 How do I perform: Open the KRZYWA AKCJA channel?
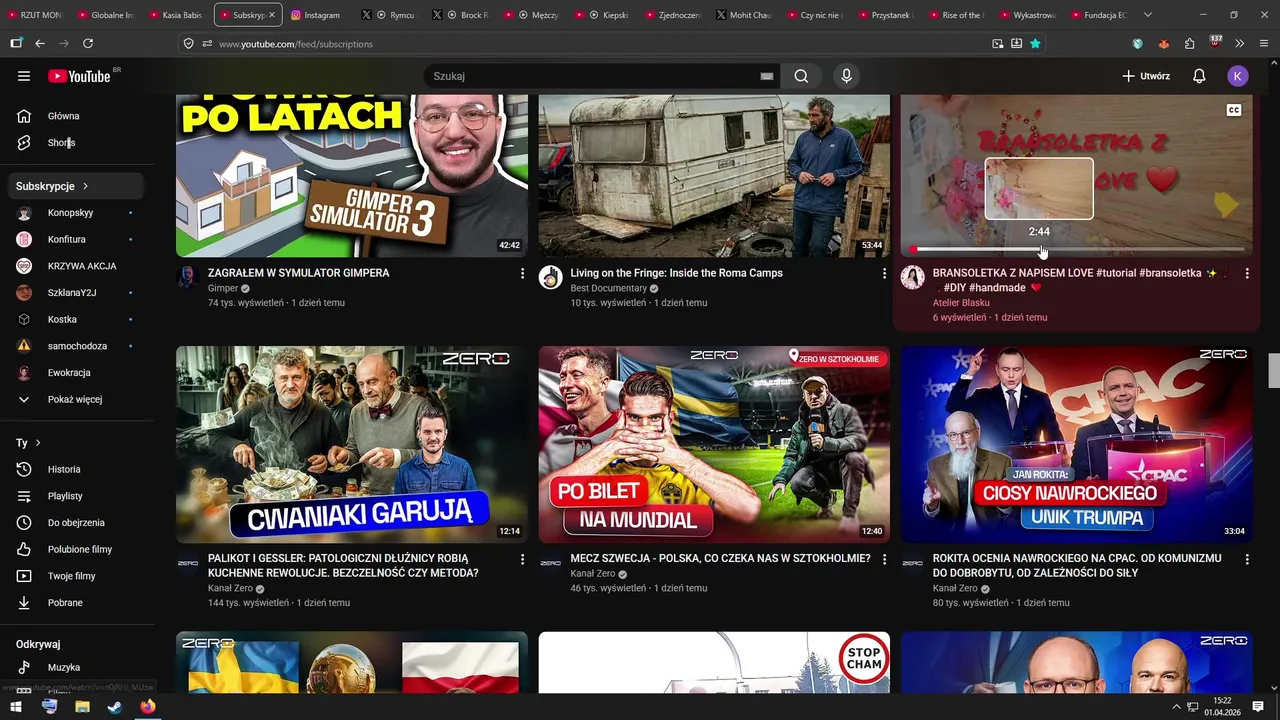(77, 266)
